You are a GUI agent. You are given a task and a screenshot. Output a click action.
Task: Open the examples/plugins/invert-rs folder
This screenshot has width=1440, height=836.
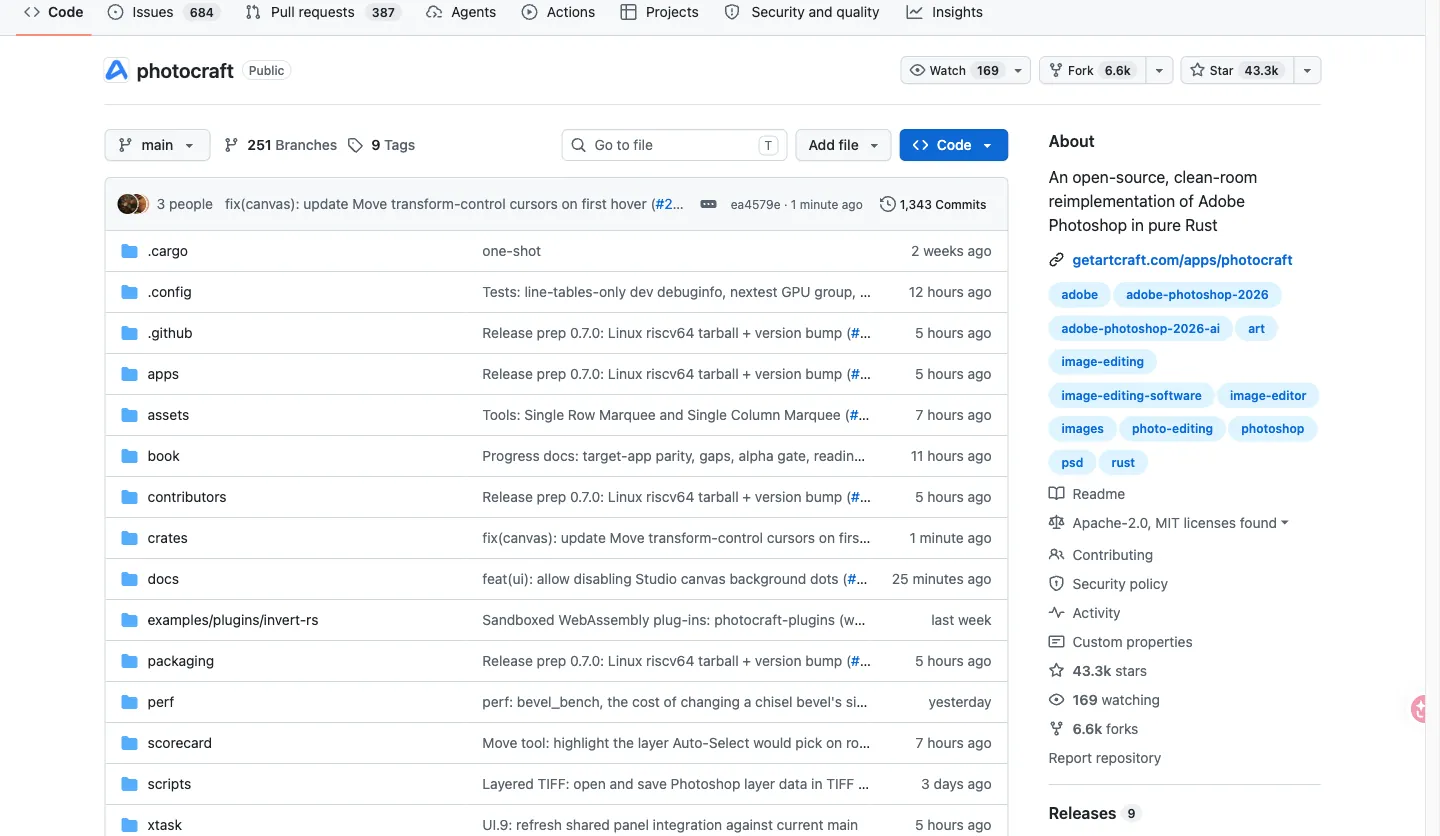232,620
